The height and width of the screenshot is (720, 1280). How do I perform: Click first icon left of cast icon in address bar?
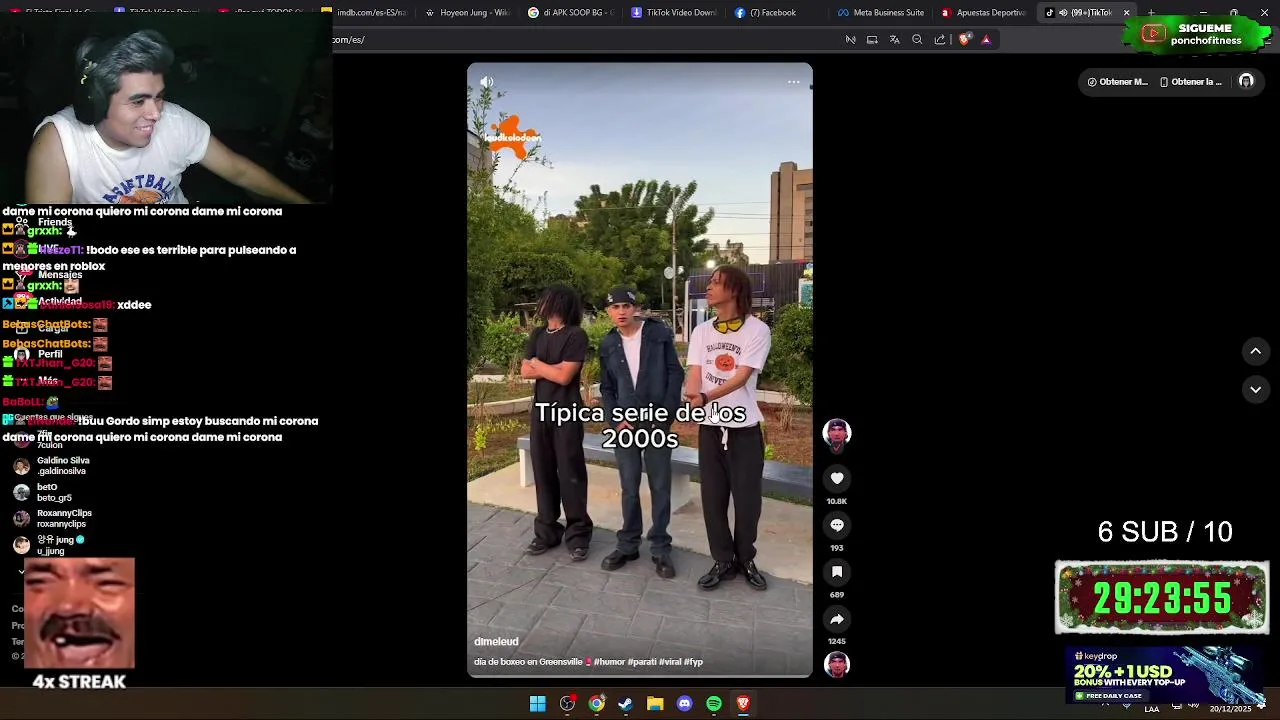click(850, 40)
